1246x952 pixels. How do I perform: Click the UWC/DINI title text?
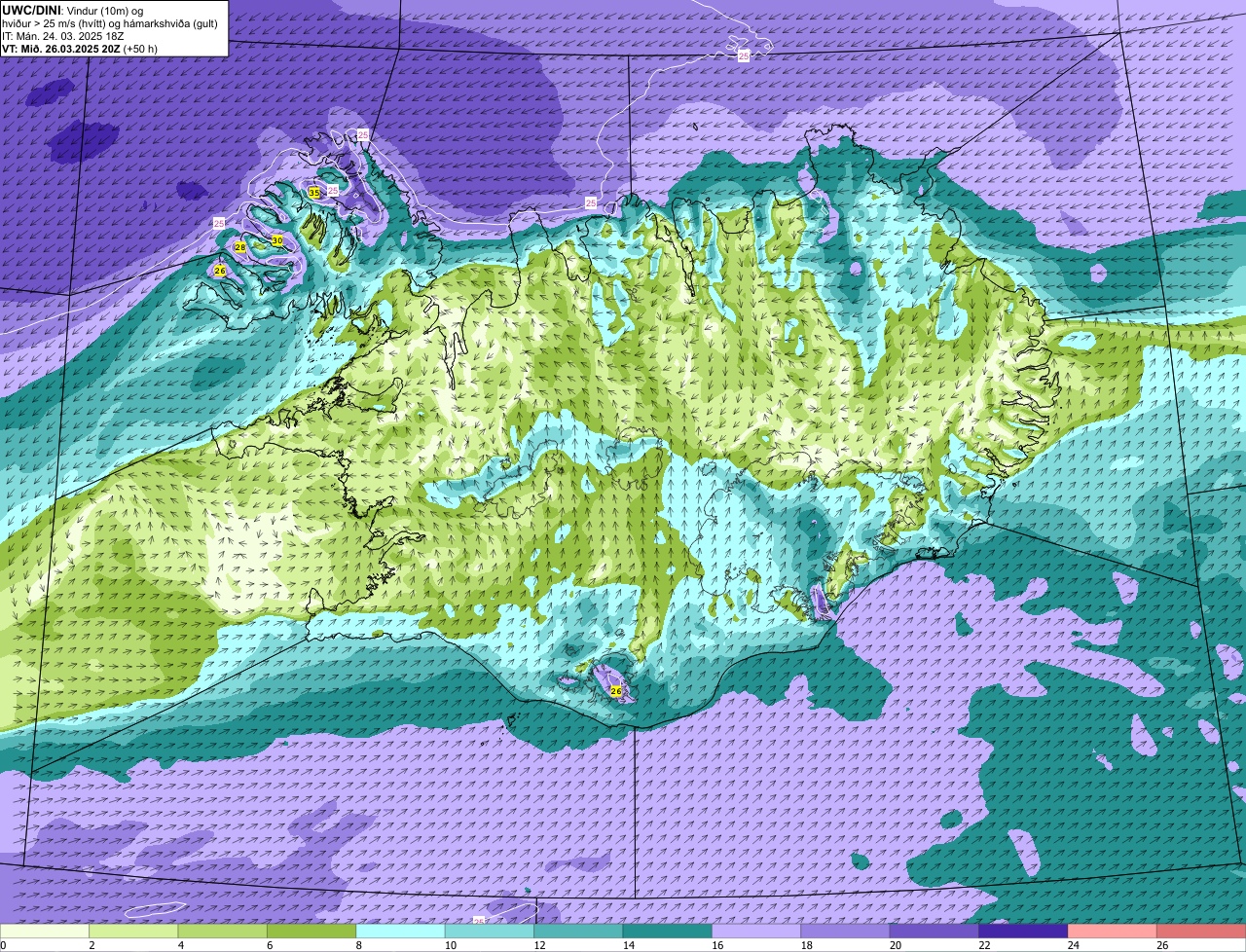point(31,10)
